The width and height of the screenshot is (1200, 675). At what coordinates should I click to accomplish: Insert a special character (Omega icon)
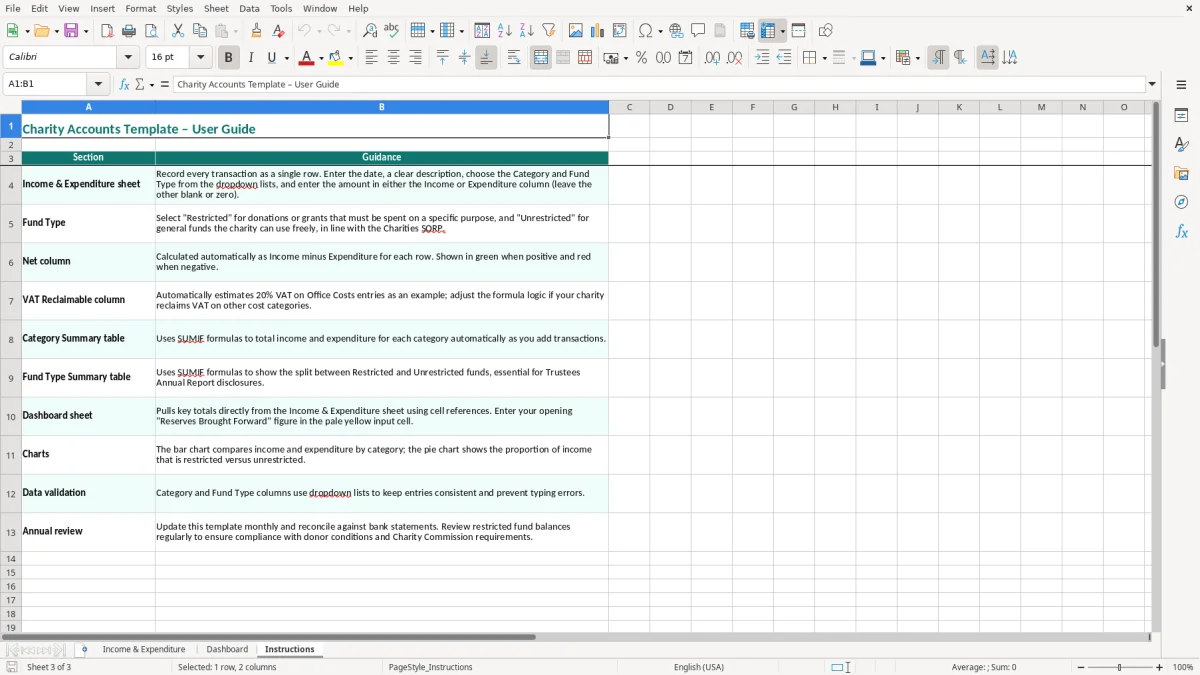point(645,31)
